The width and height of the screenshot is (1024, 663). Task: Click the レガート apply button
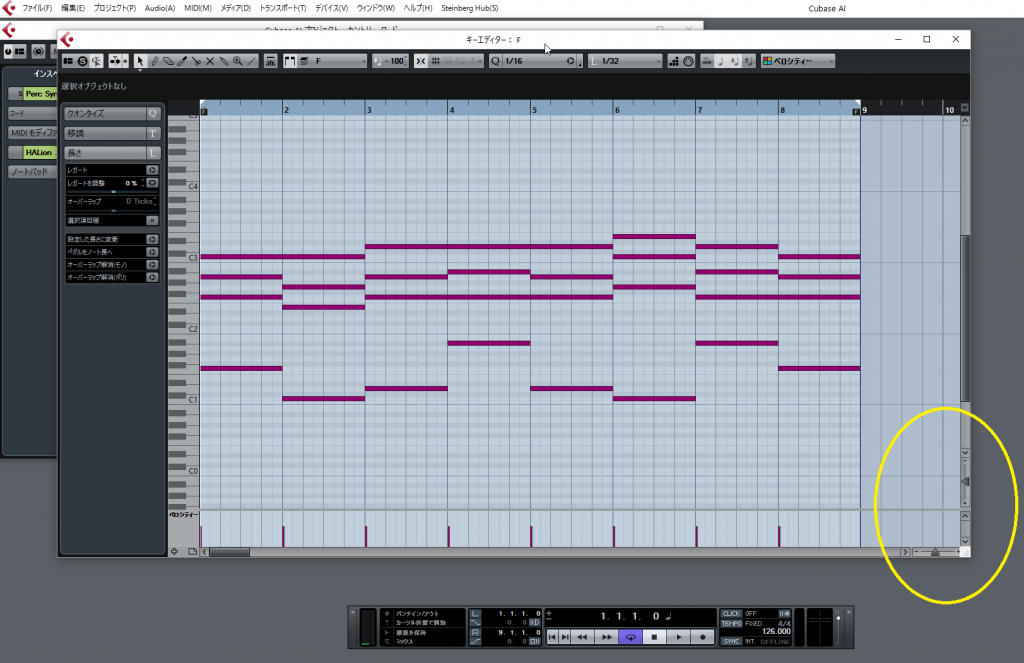[x=152, y=170]
